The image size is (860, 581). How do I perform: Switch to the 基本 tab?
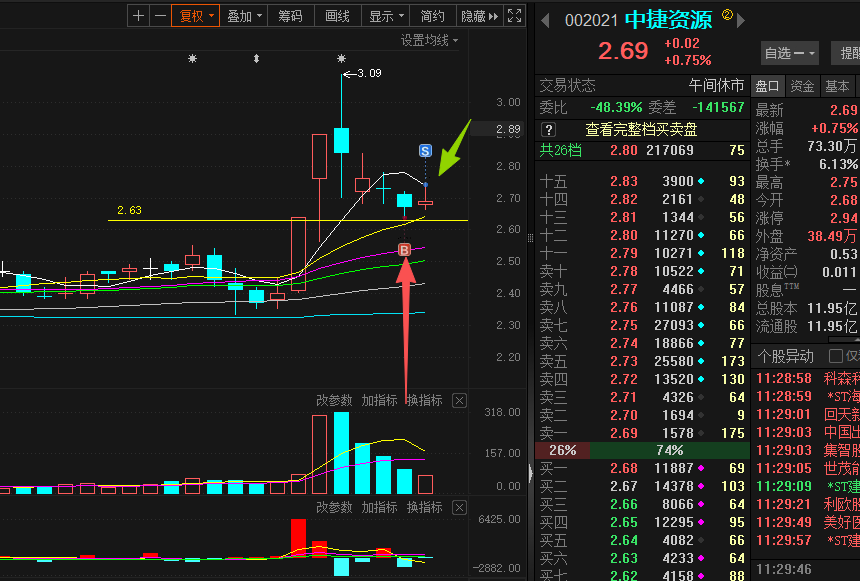837,86
